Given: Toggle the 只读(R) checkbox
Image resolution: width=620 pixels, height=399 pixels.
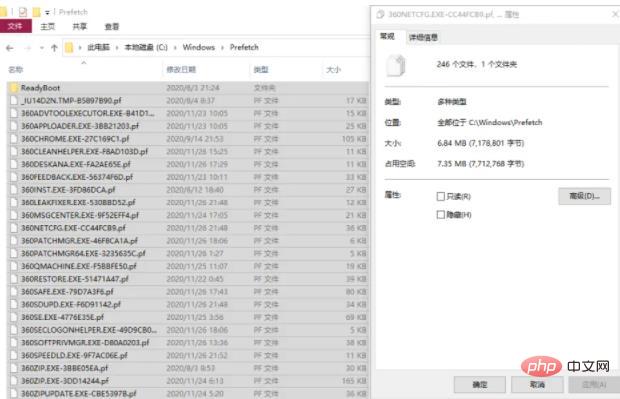Looking at the screenshot, I should click(440, 196).
